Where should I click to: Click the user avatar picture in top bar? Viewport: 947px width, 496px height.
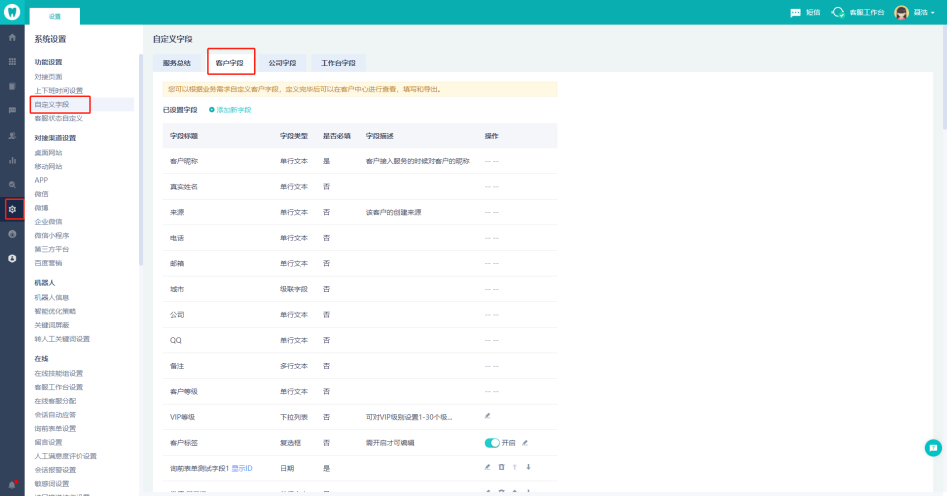click(901, 13)
